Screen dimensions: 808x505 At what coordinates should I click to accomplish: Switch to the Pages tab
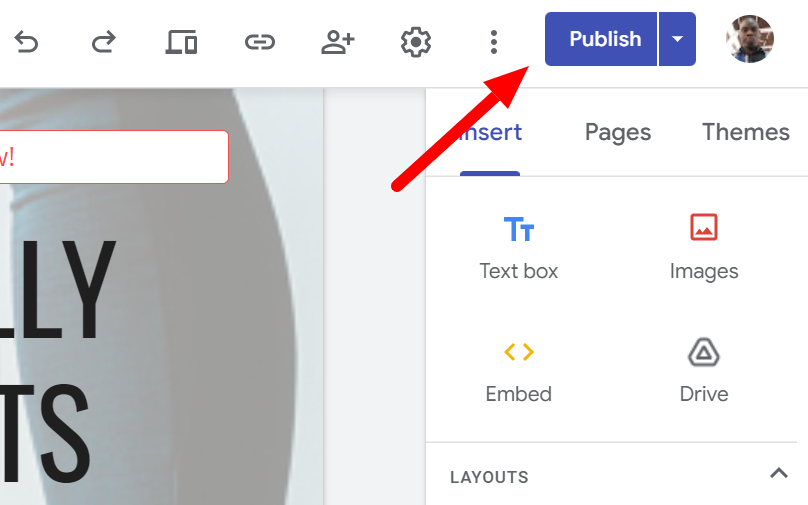pyautogui.click(x=618, y=133)
